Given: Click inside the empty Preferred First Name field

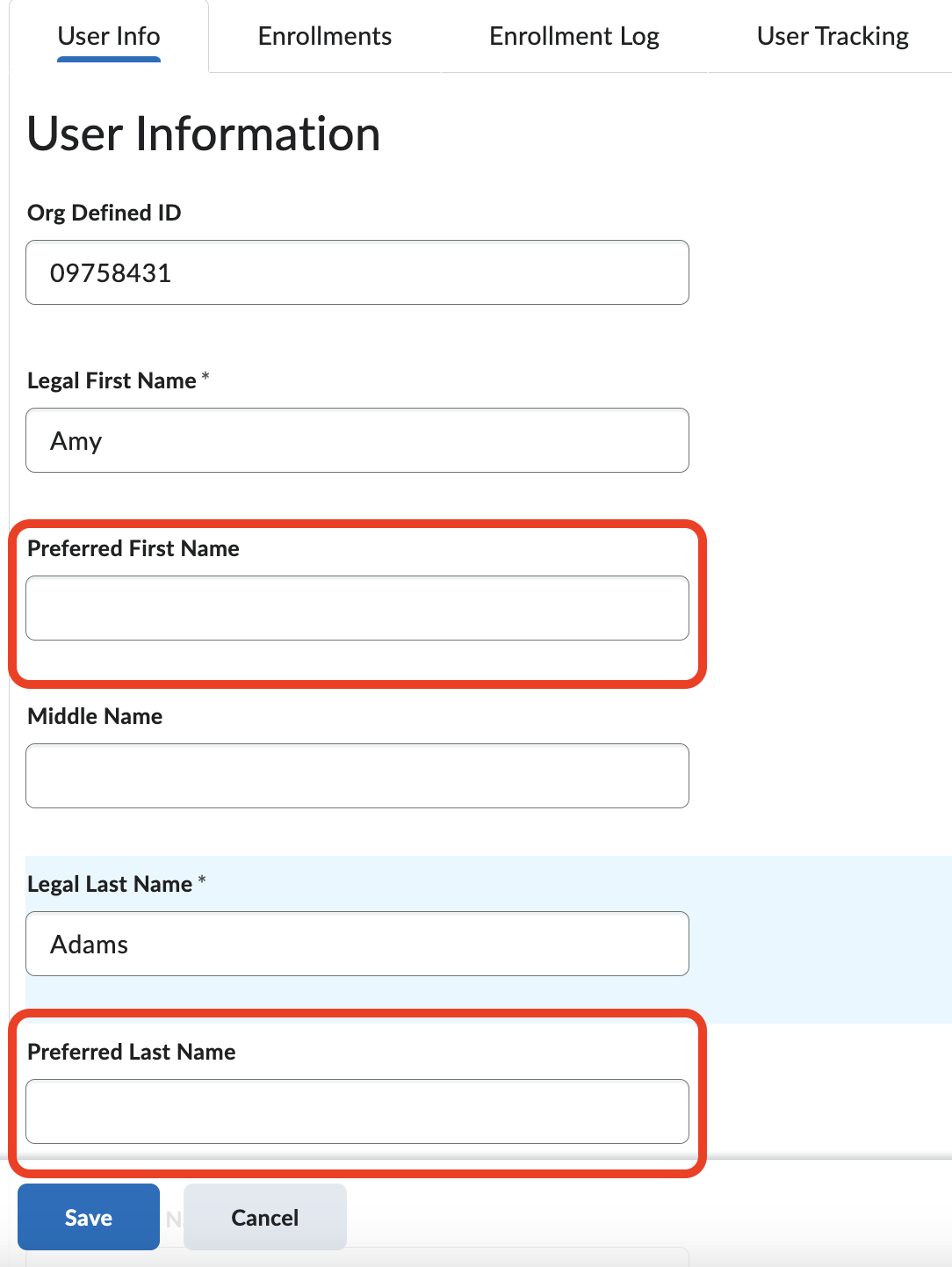Looking at the screenshot, I should (357, 607).
